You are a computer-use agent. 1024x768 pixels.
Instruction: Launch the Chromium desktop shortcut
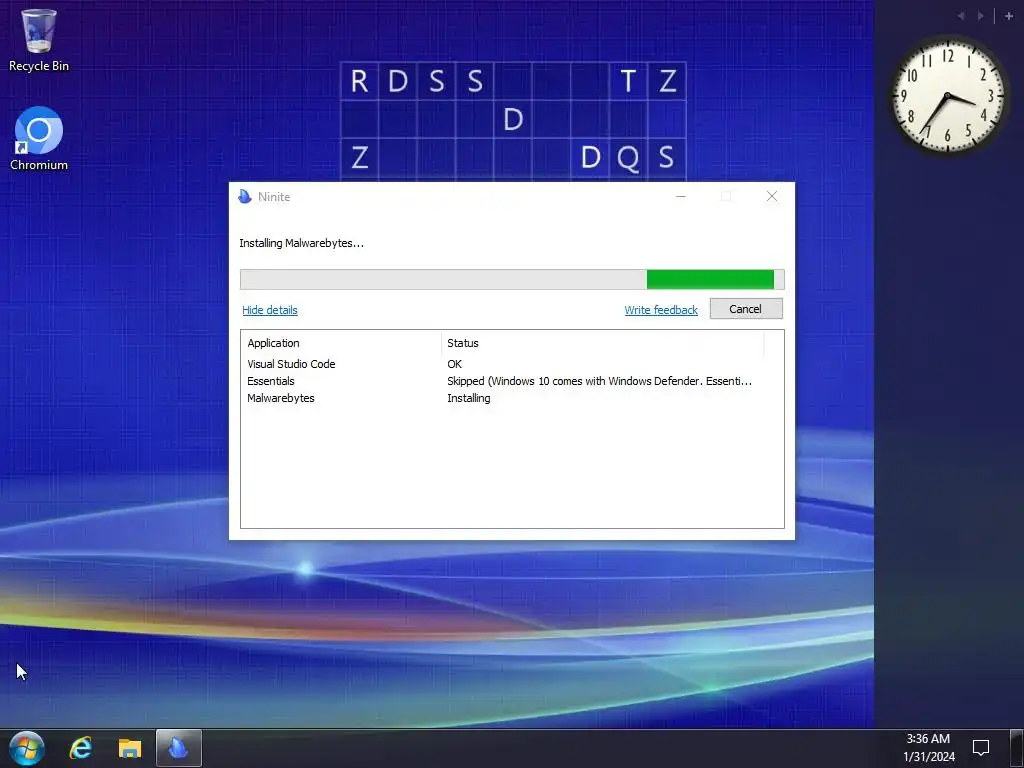(x=39, y=138)
